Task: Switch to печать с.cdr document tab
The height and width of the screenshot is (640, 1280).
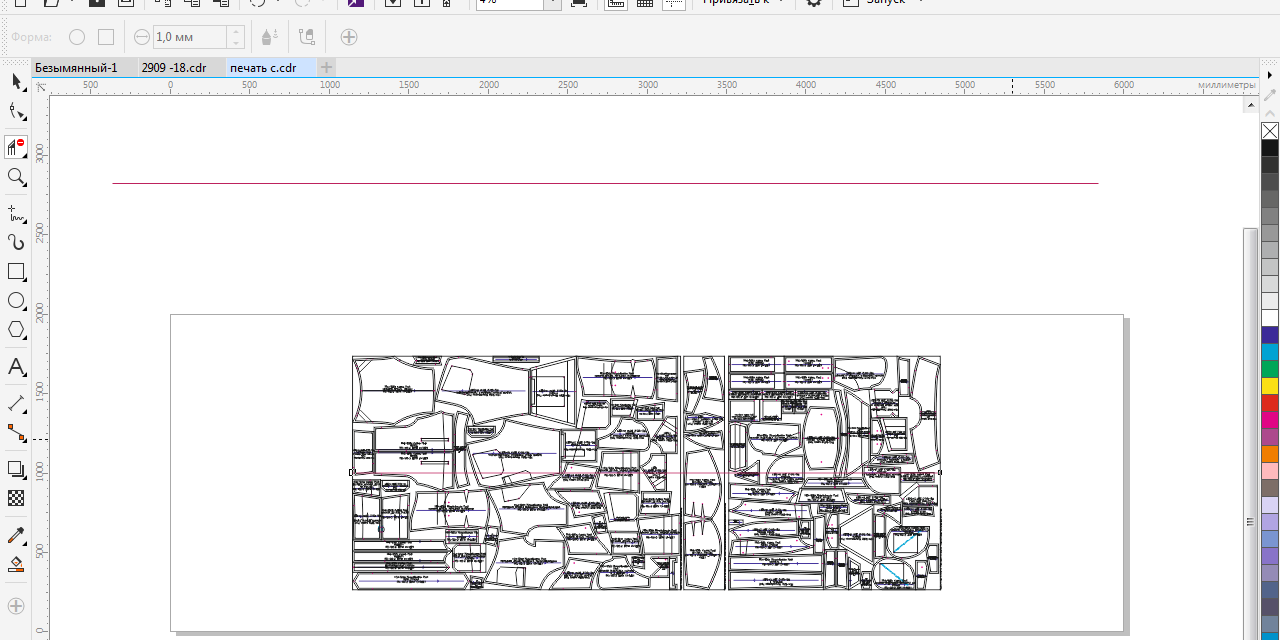Action: click(264, 68)
